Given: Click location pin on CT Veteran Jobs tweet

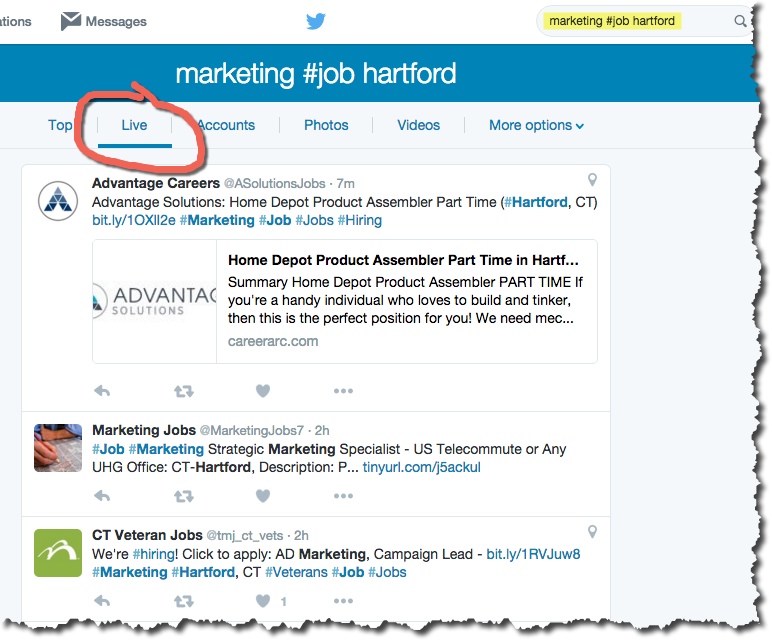Looking at the screenshot, I should click(592, 532).
